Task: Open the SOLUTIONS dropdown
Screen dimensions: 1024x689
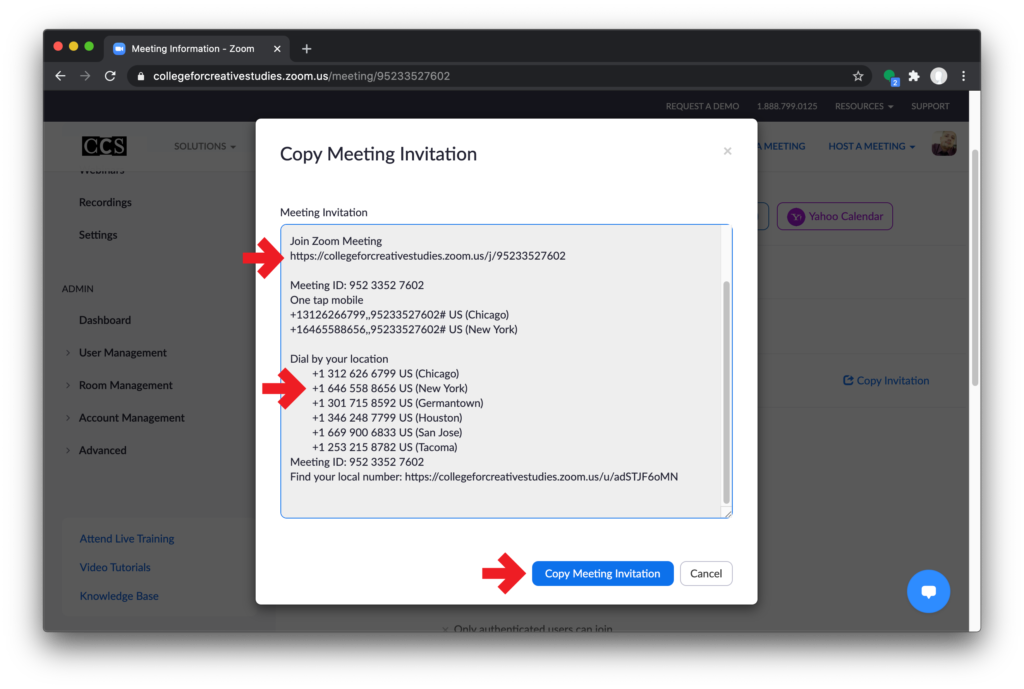Action: 204,146
